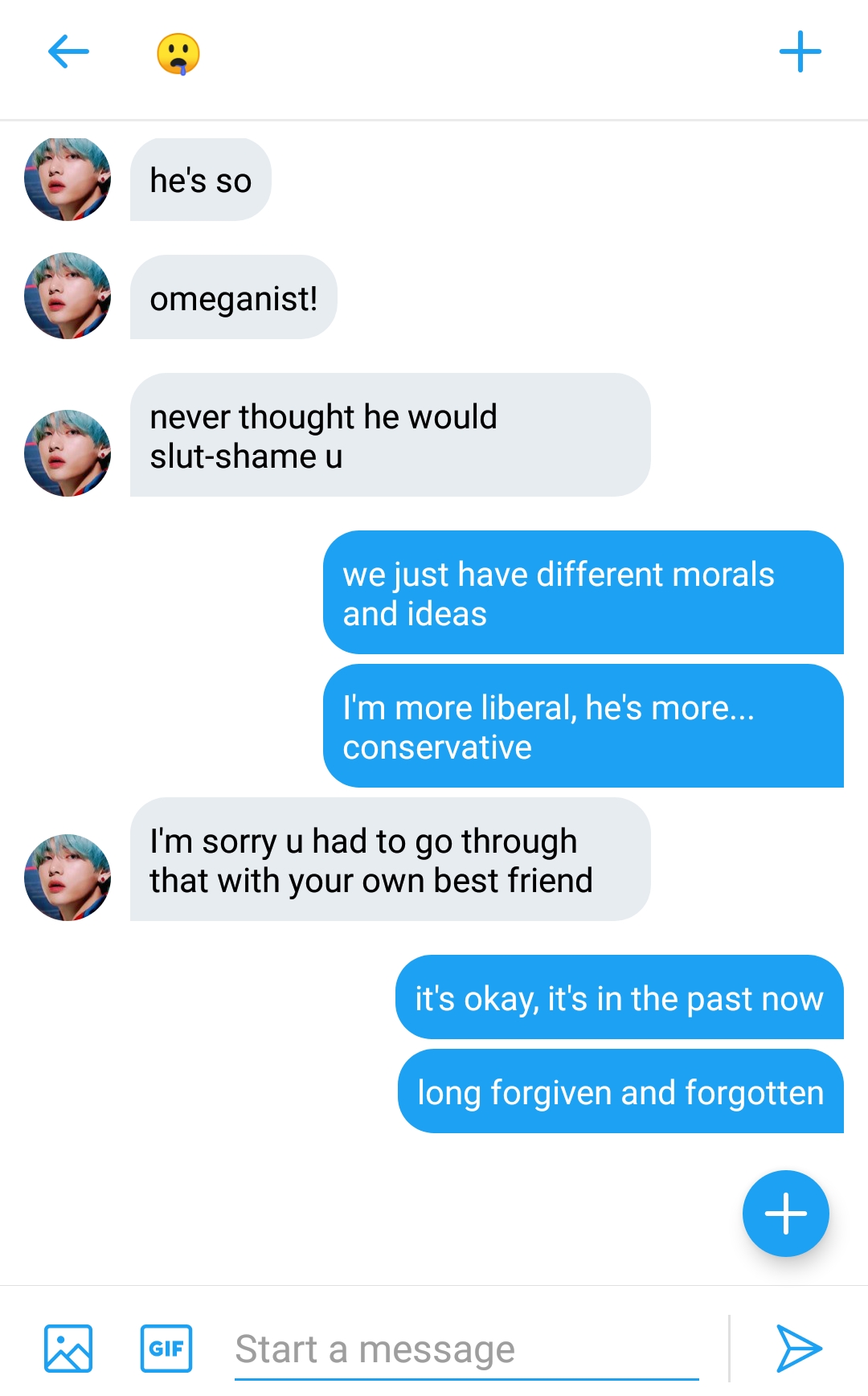This screenshot has width=868, height=1396.
Task: Tap the back arrow icon
Action: [x=68, y=52]
